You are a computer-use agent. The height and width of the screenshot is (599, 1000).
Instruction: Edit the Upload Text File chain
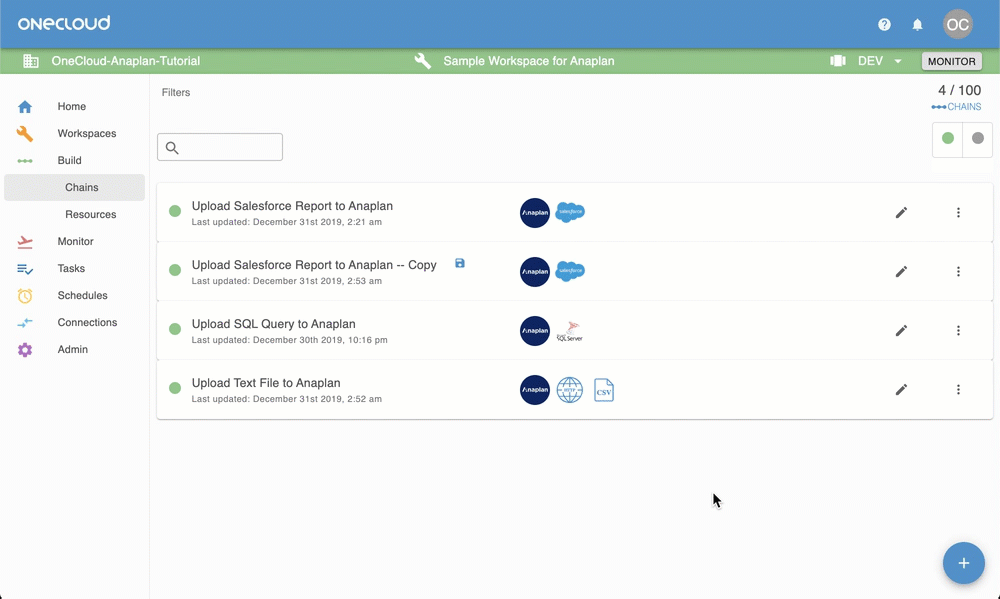coord(901,389)
